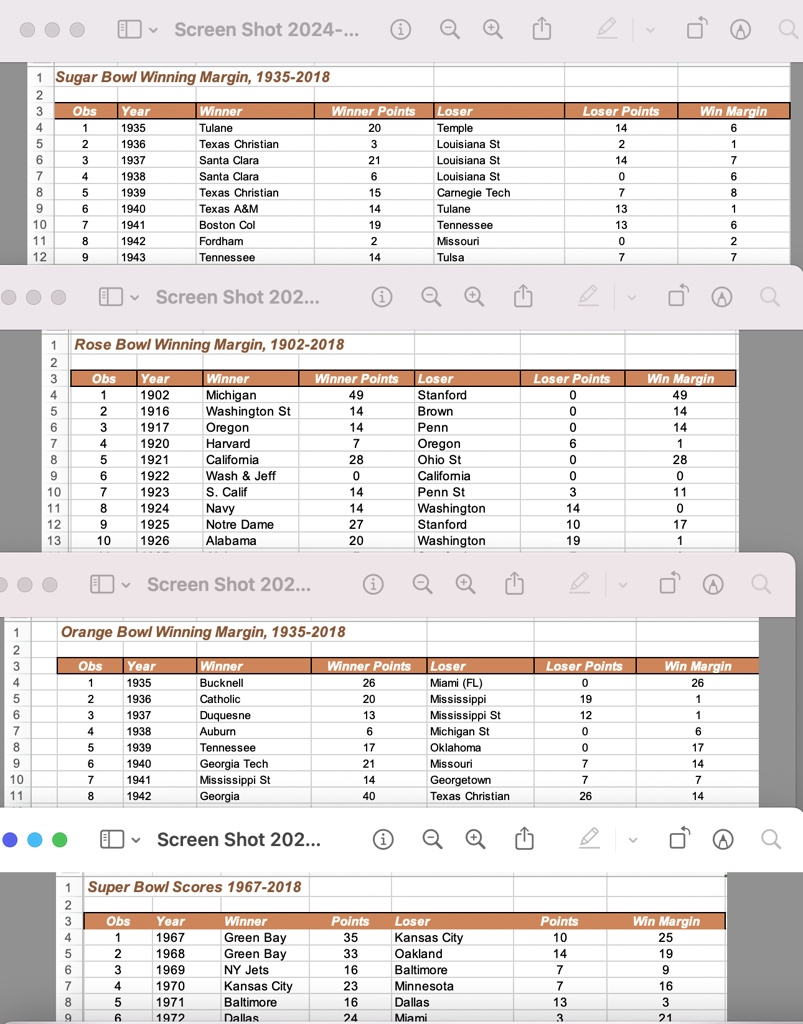803x1024 pixels.
Task: Click 'Super Bowl Scores 1967-2018' title
Action: (195, 887)
